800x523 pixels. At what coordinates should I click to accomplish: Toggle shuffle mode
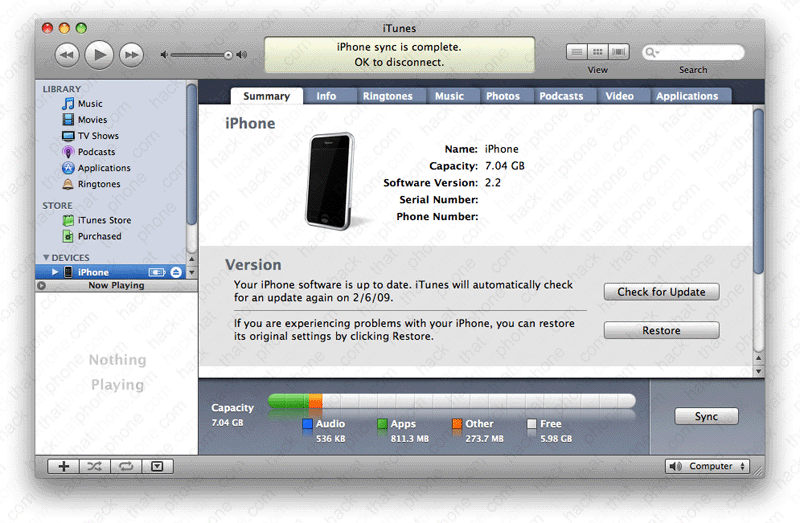94,466
